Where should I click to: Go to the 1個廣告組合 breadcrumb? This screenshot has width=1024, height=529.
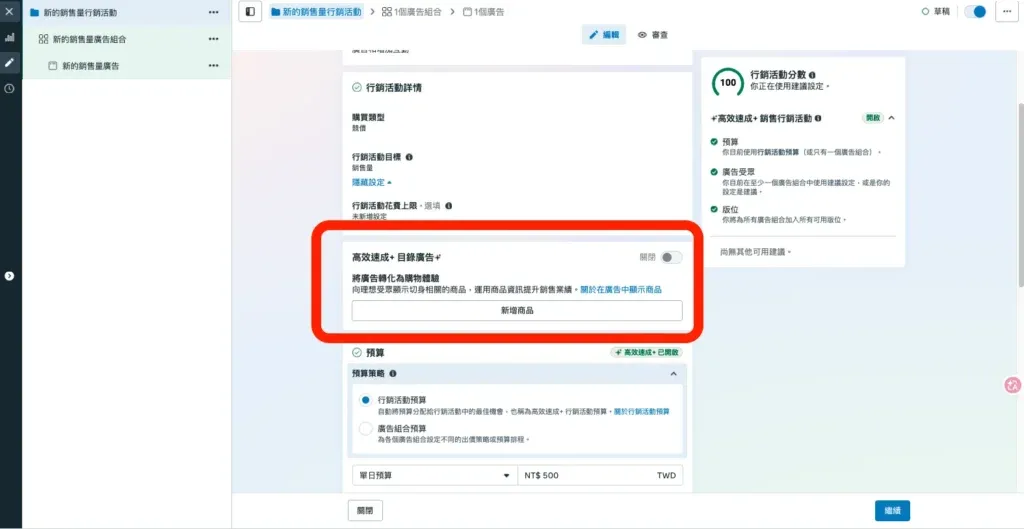(x=411, y=12)
